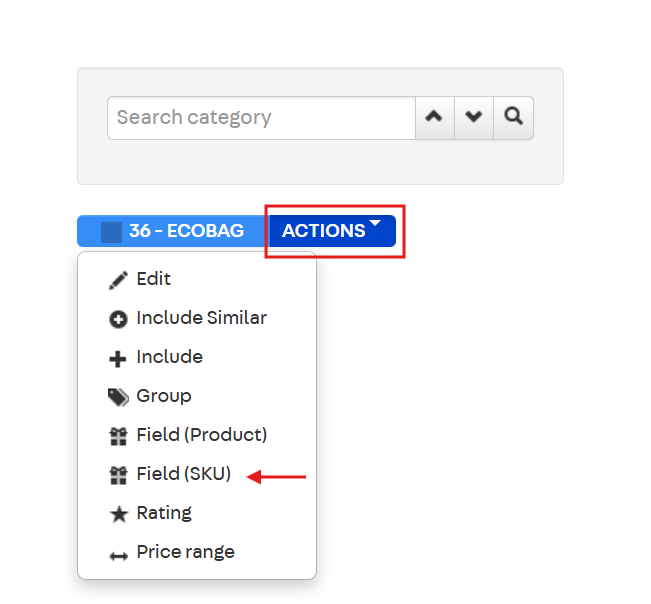The image size is (651, 604).
Task: Select the Edit menu option
Action: pyautogui.click(x=154, y=279)
